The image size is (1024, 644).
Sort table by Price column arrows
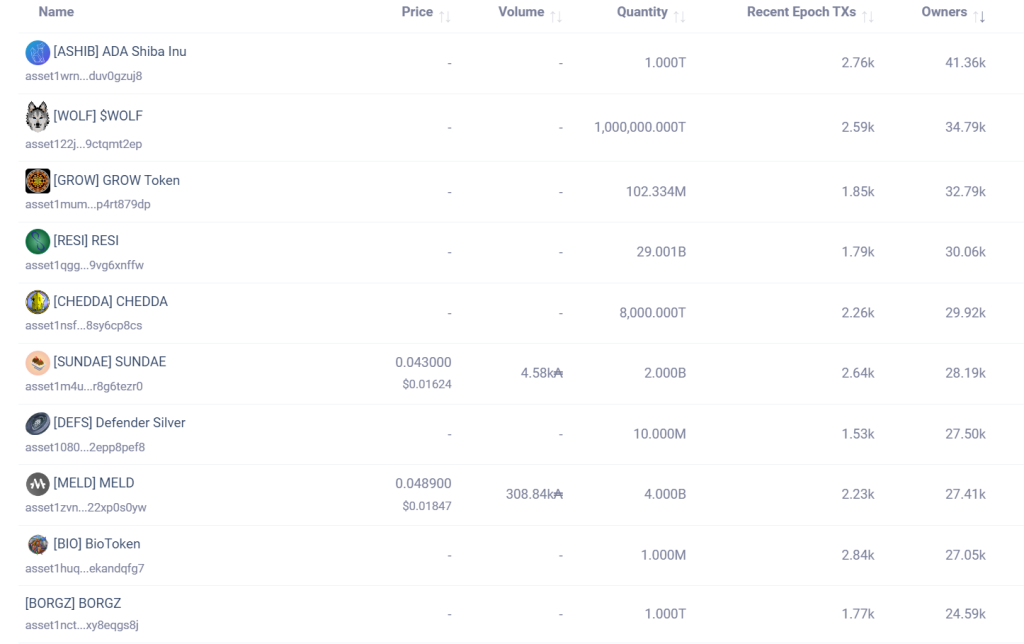tap(445, 17)
